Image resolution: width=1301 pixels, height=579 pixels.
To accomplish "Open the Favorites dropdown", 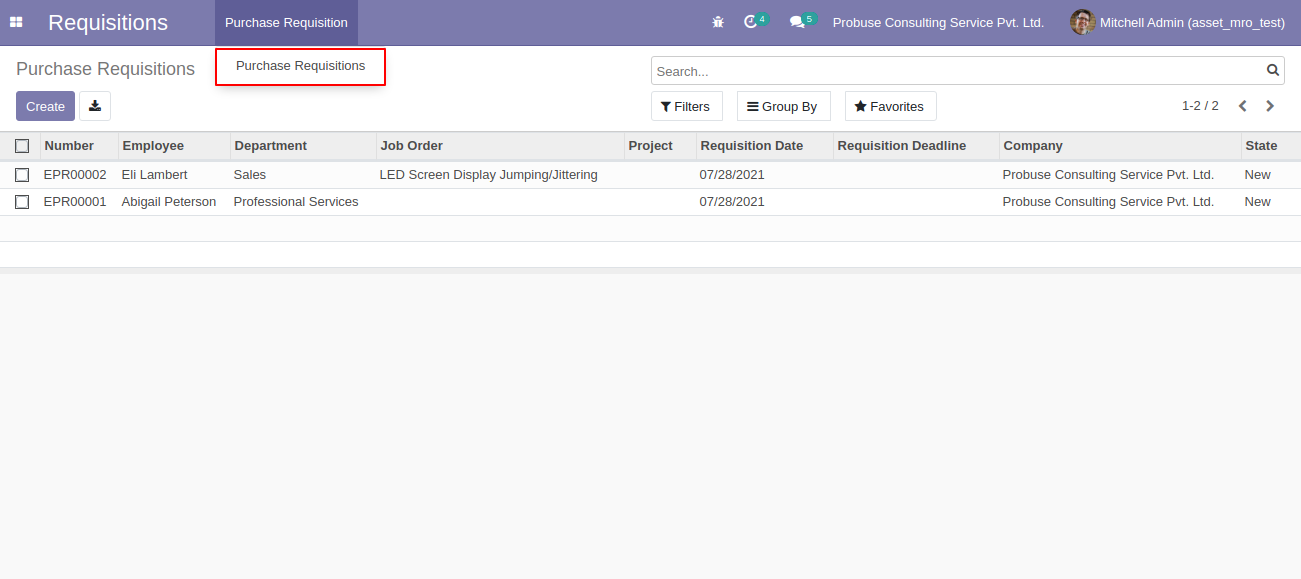I will [890, 106].
